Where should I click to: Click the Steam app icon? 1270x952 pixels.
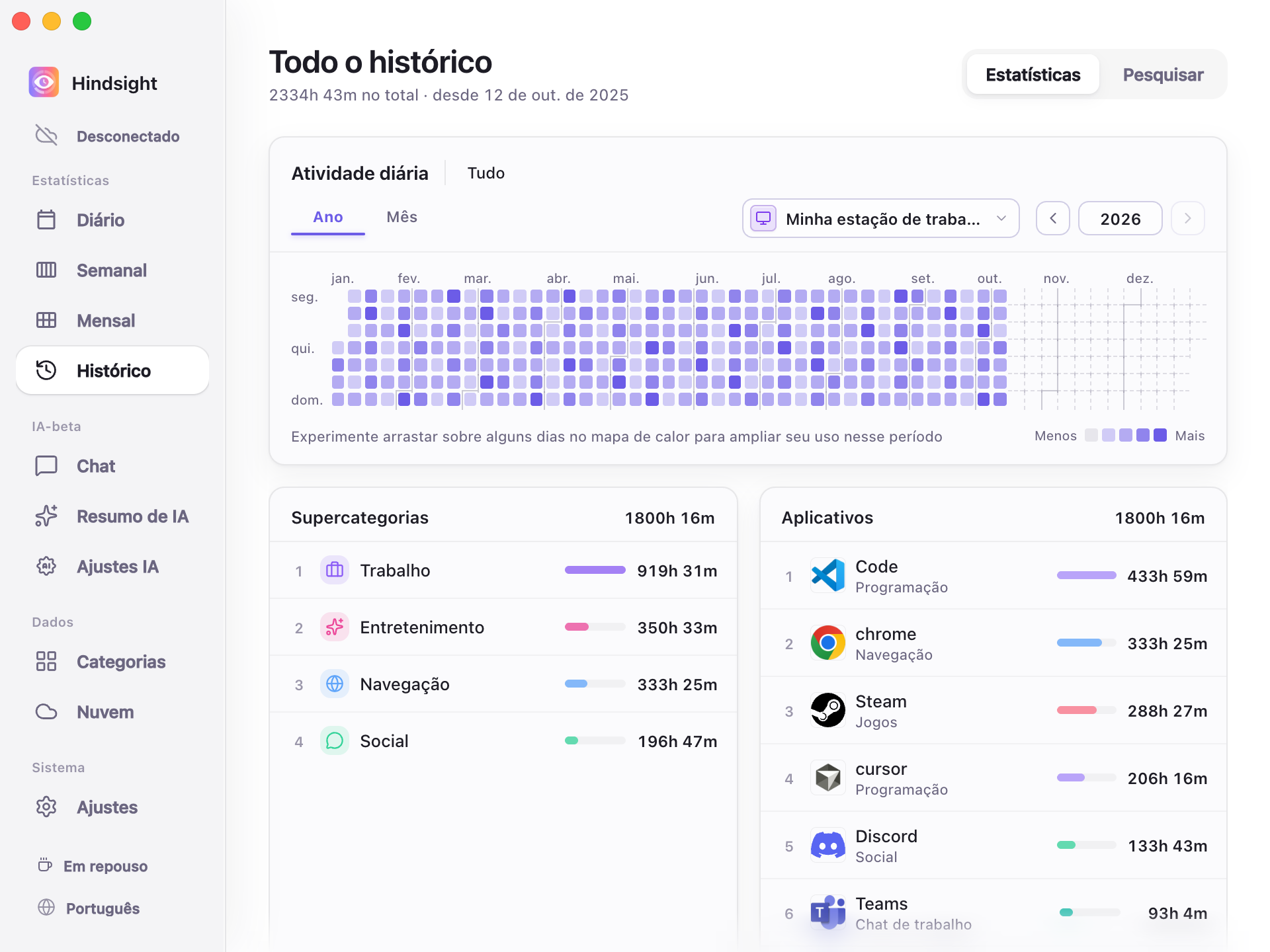click(828, 710)
